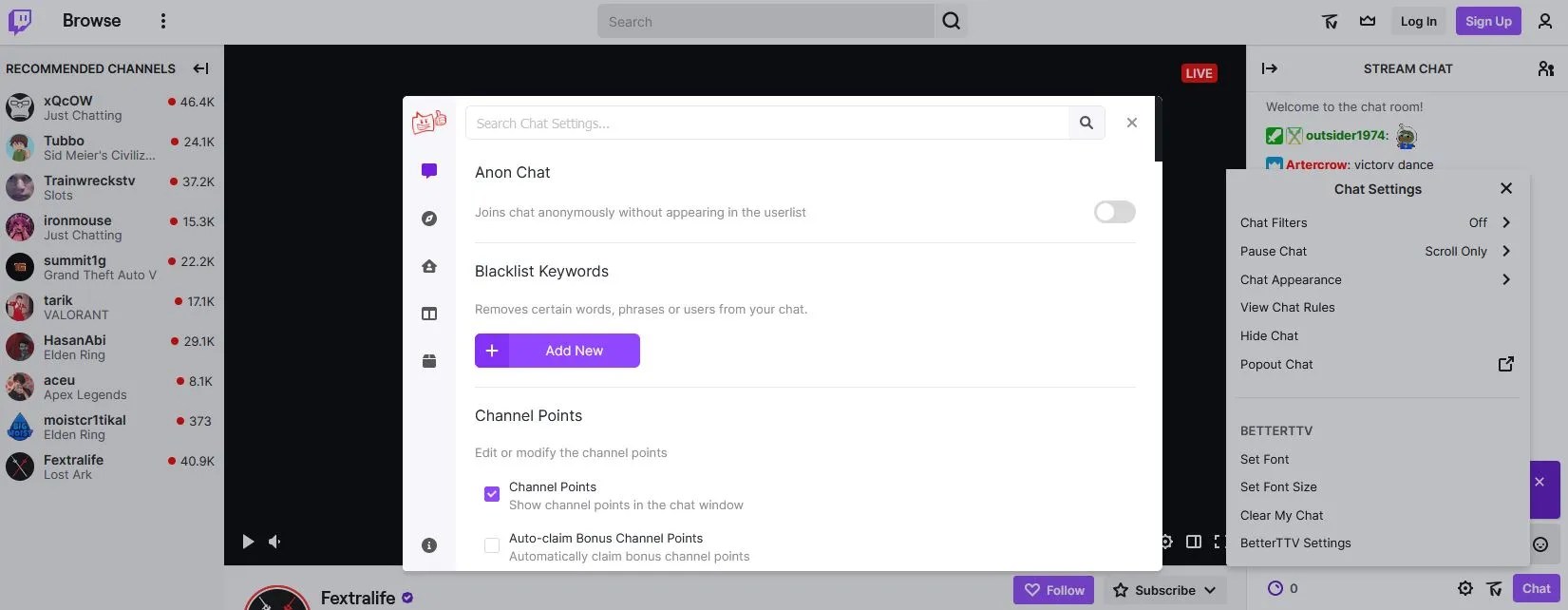
Task: Select the Chat category icon in BetterTTV sidebar
Action: point(429,171)
